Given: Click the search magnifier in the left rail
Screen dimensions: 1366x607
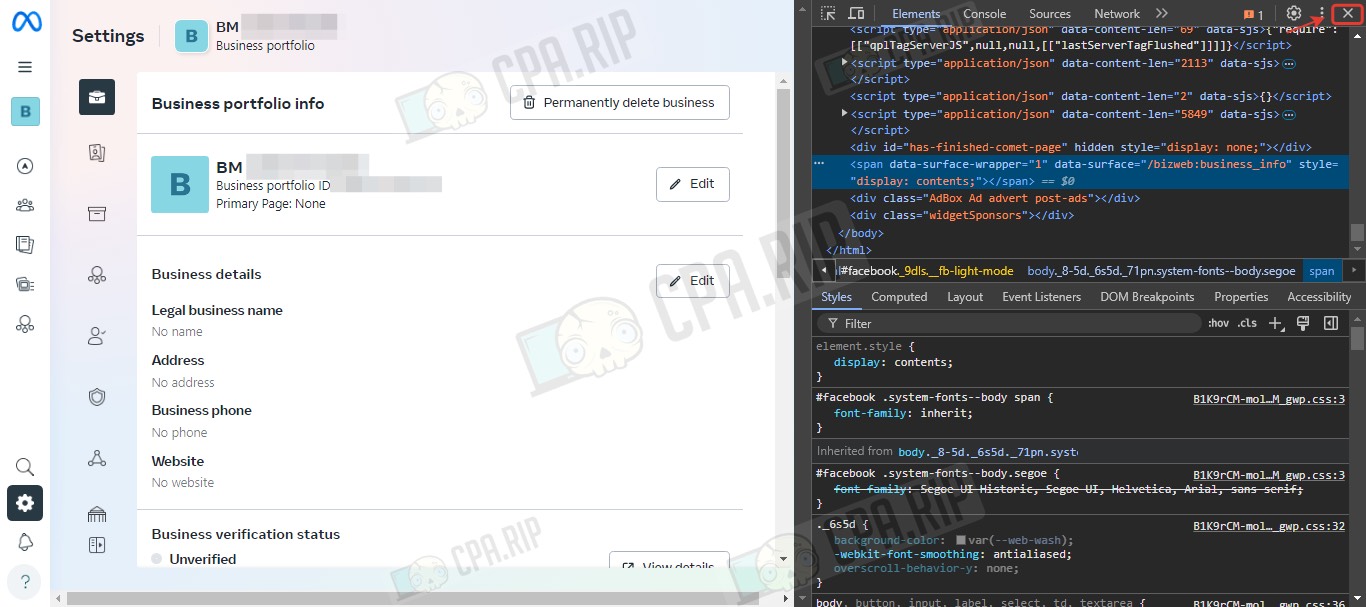Looking at the screenshot, I should pos(25,467).
